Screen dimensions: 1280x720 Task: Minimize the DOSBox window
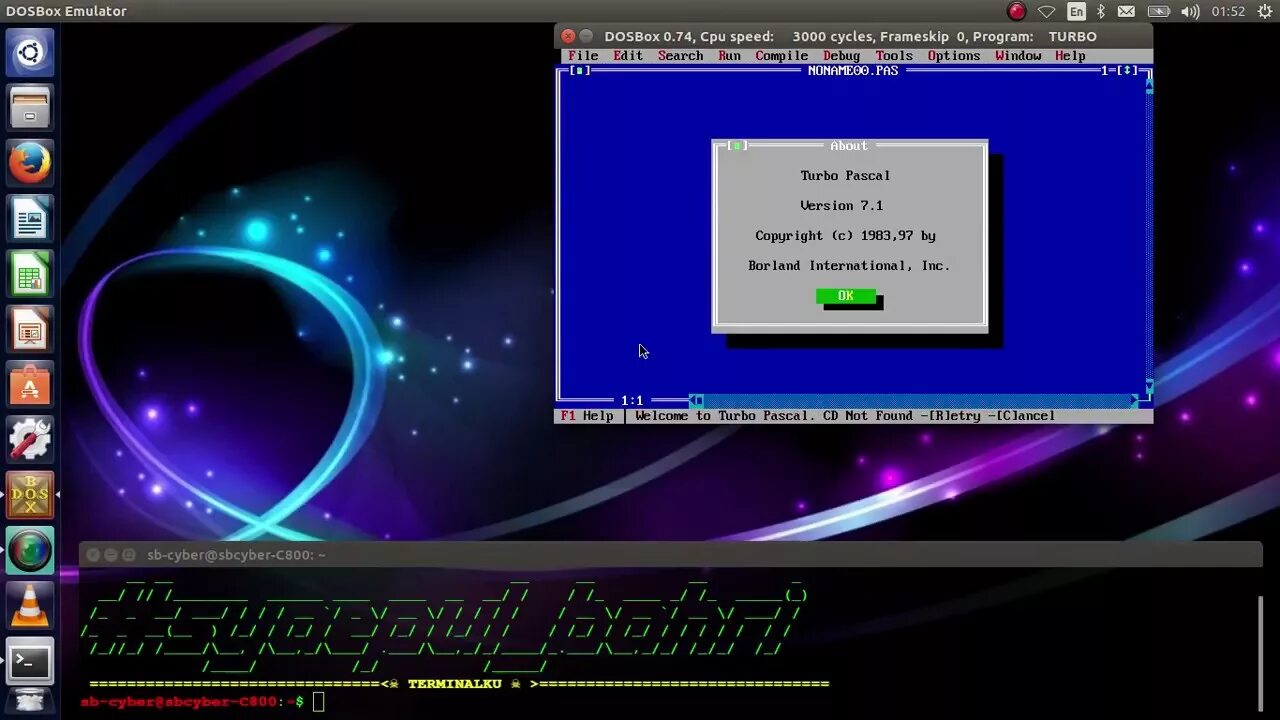[586, 36]
